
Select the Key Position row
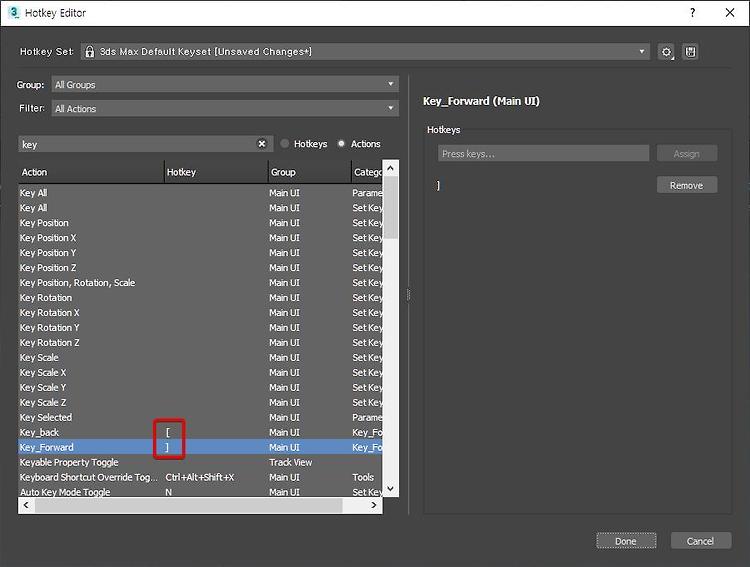point(200,222)
